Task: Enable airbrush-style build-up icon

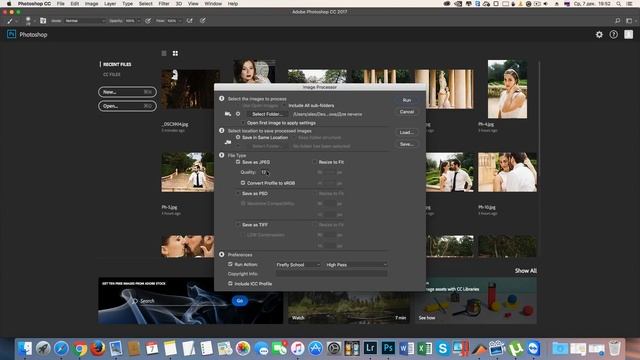Action: 190,21
